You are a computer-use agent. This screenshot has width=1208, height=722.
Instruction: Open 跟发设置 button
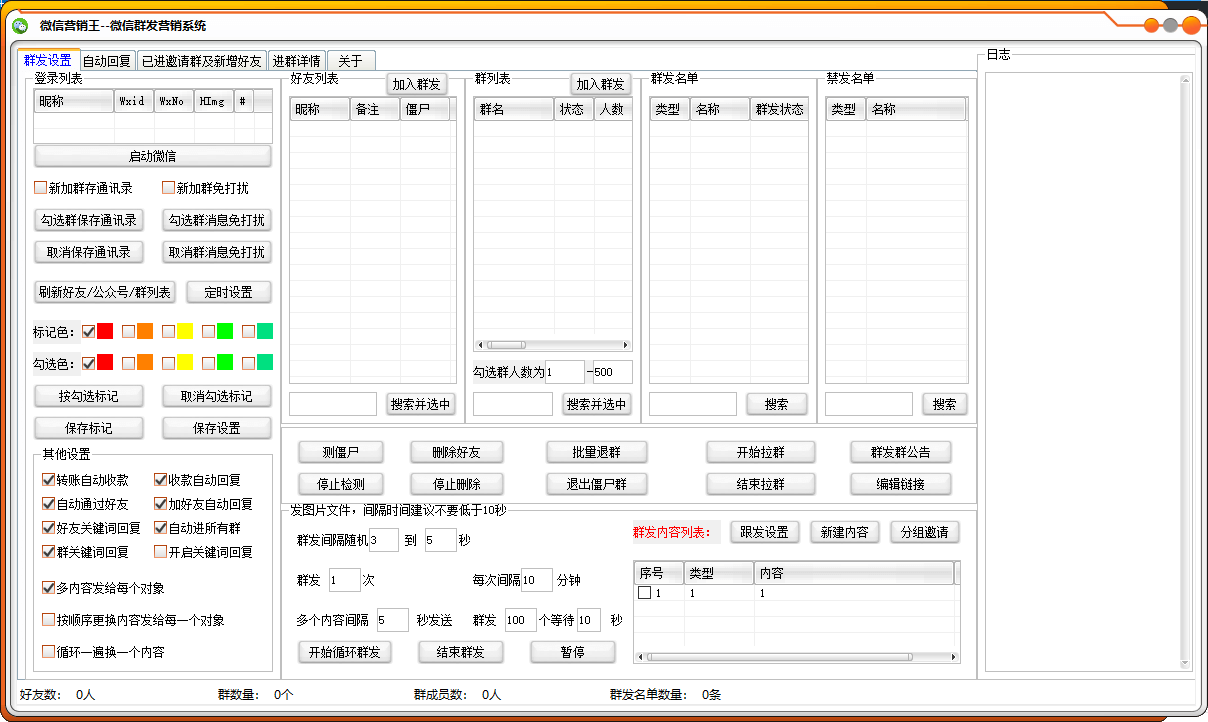[x=765, y=532]
